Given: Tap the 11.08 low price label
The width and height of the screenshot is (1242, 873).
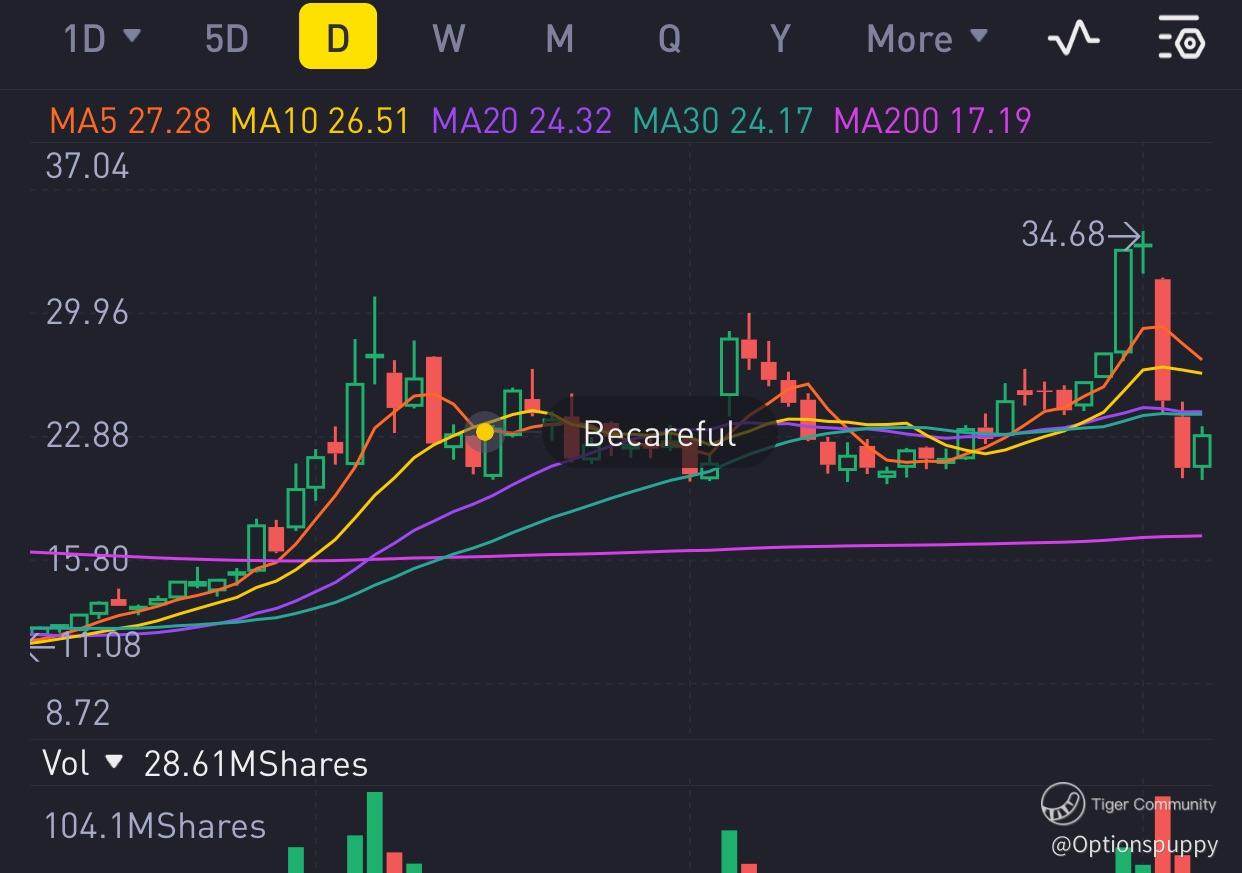Looking at the screenshot, I should pos(101,645).
